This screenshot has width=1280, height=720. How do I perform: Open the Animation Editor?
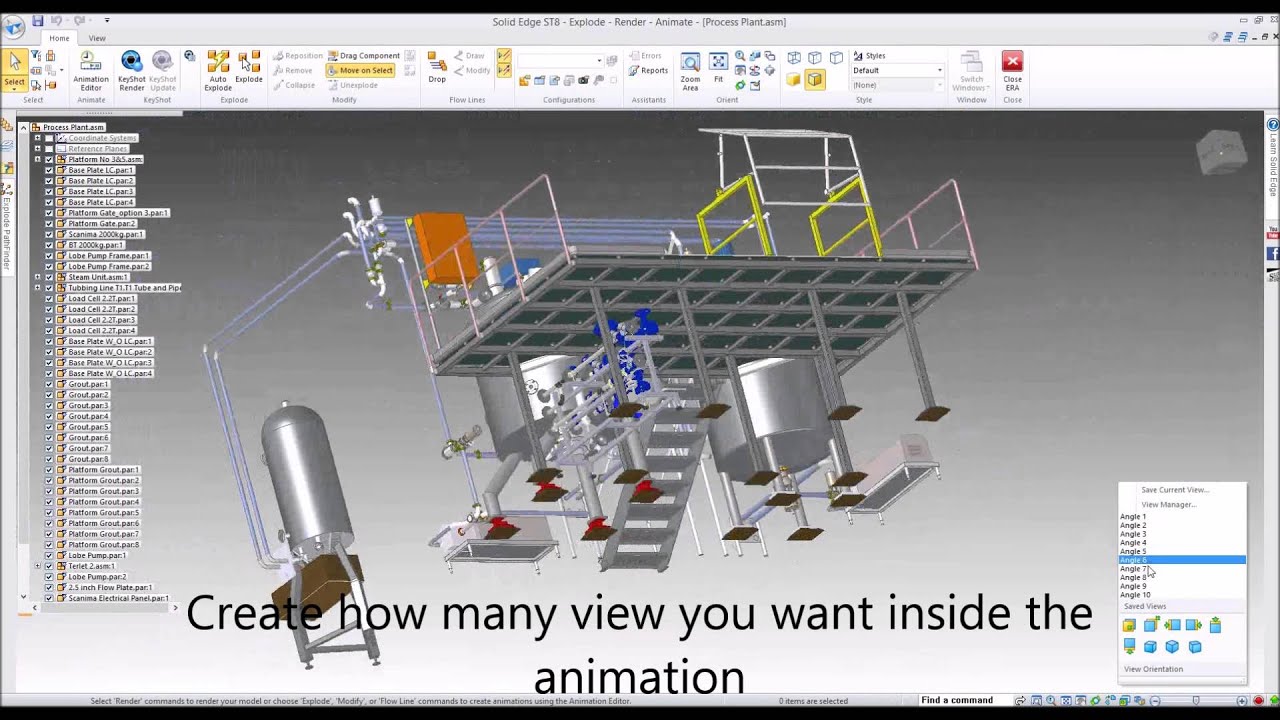click(90, 71)
